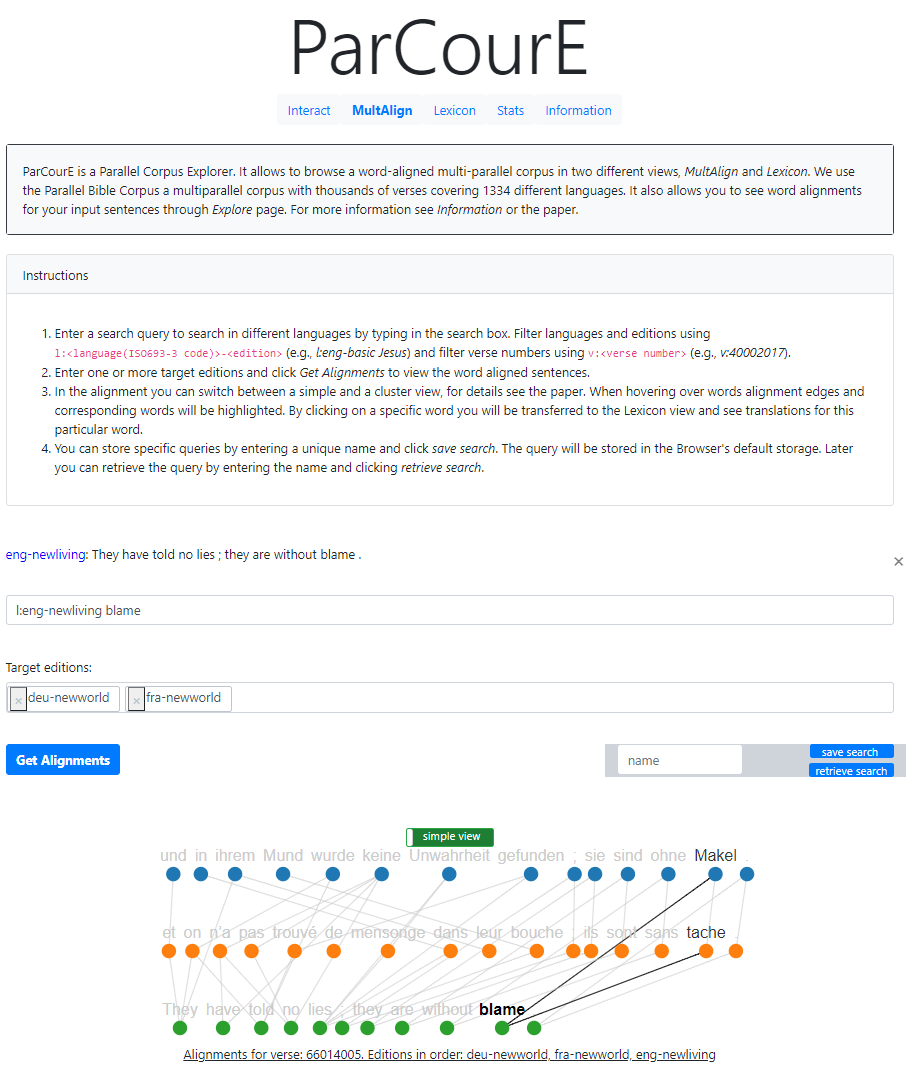916x1066 pixels.
Task: Open the eng-newliving edition link
Action: [46, 555]
